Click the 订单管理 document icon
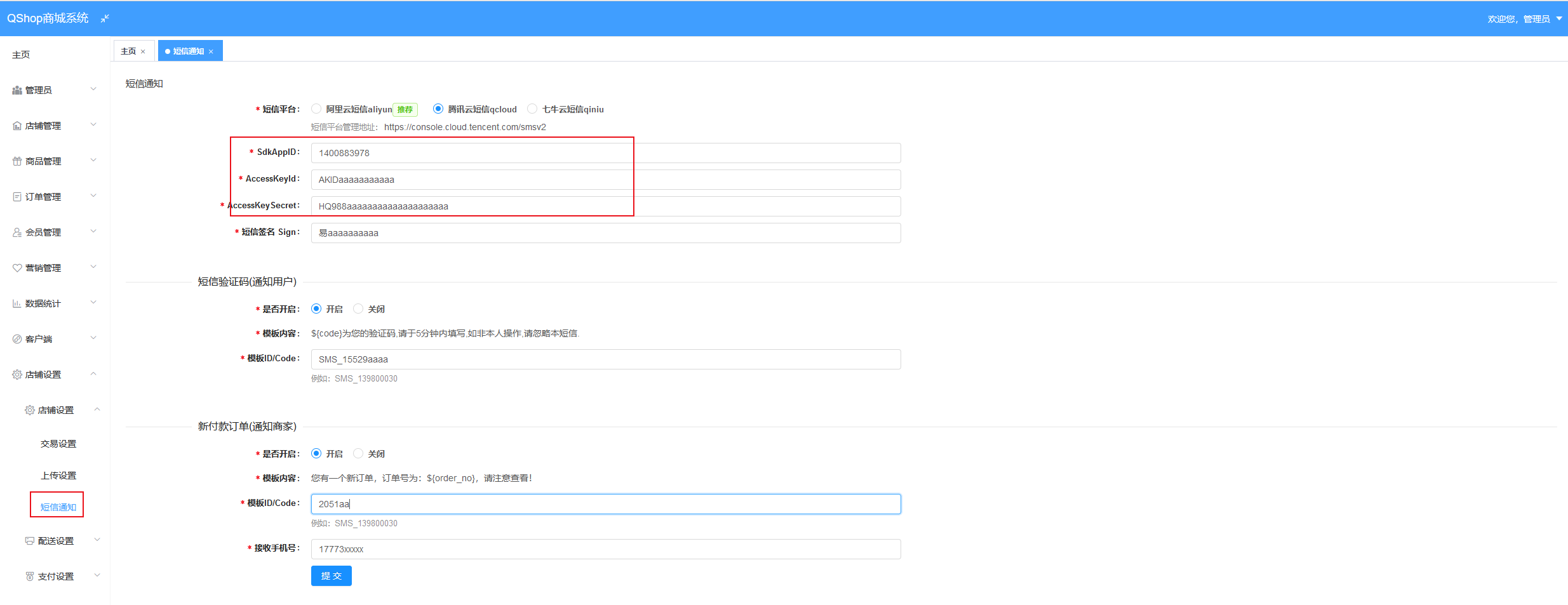1568x605 pixels. point(17,197)
